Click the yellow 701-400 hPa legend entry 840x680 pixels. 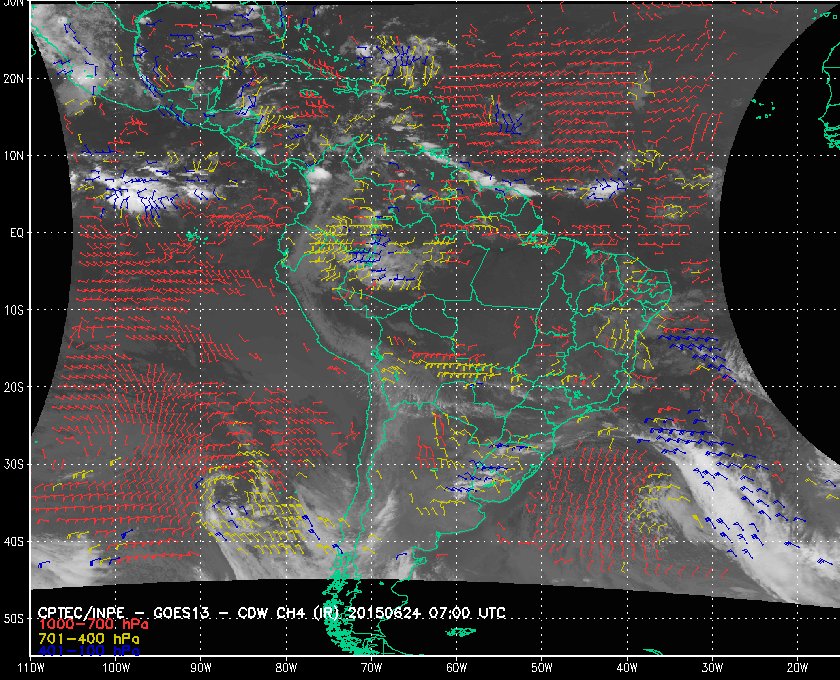(88, 639)
